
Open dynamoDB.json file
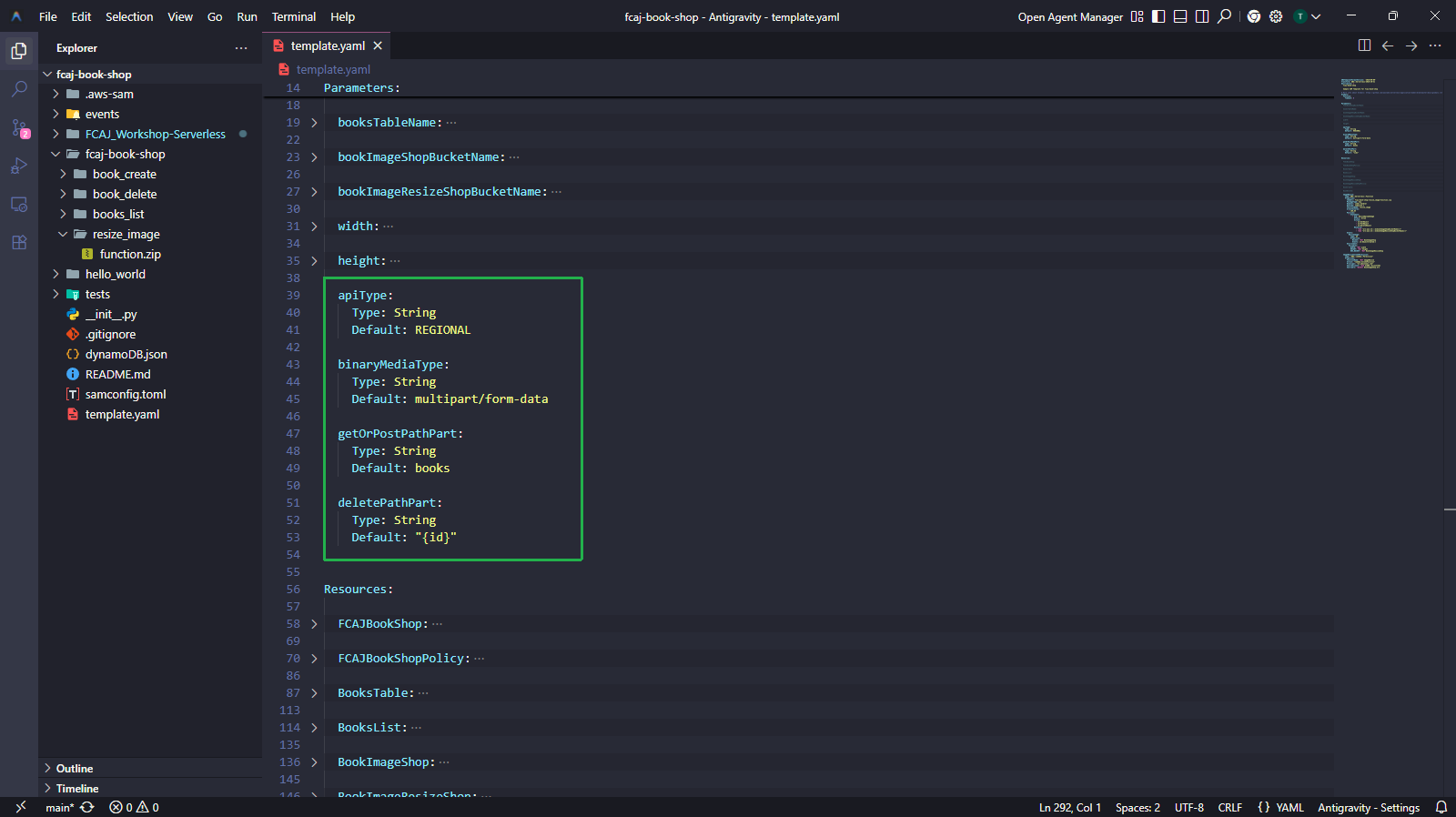coord(126,354)
